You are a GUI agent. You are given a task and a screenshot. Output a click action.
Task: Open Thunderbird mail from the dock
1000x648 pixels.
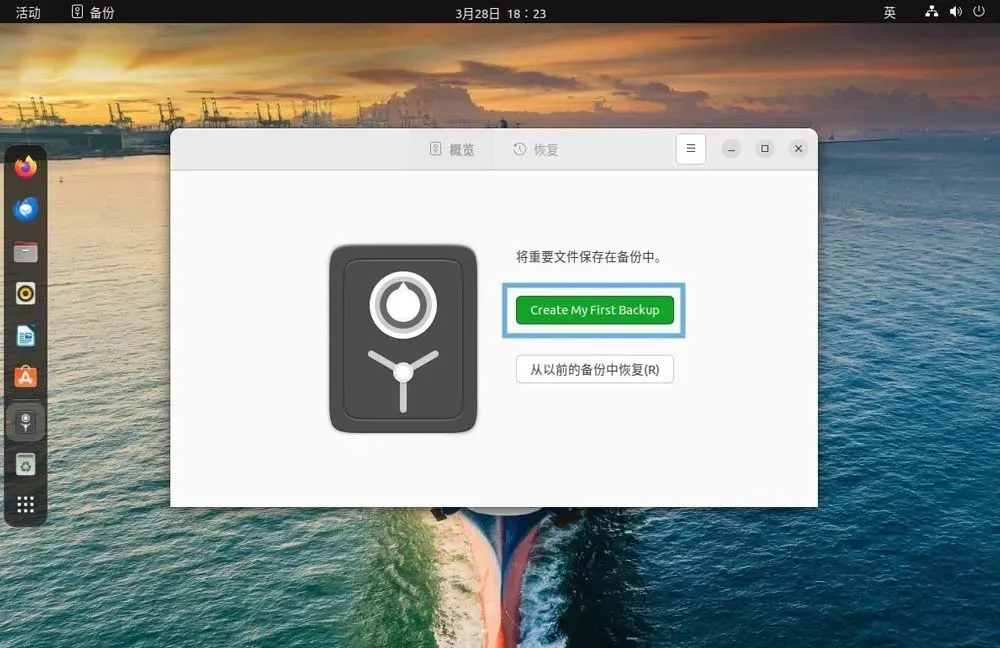(x=26, y=209)
